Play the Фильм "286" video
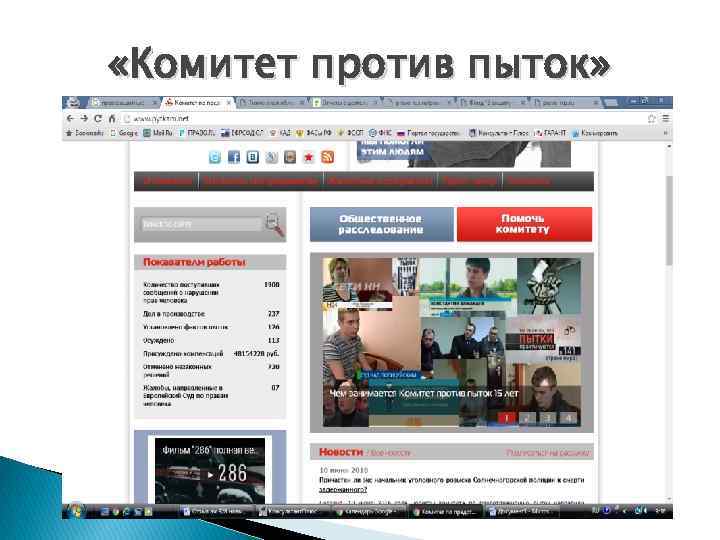The image size is (720, 540). [210, 474]
